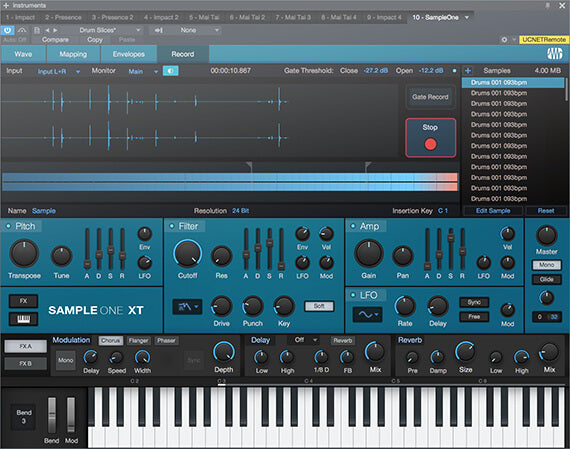Viewport: 570px width, 449px height.
Task: Go to previous preset arrow
Action: coord(47,30)
